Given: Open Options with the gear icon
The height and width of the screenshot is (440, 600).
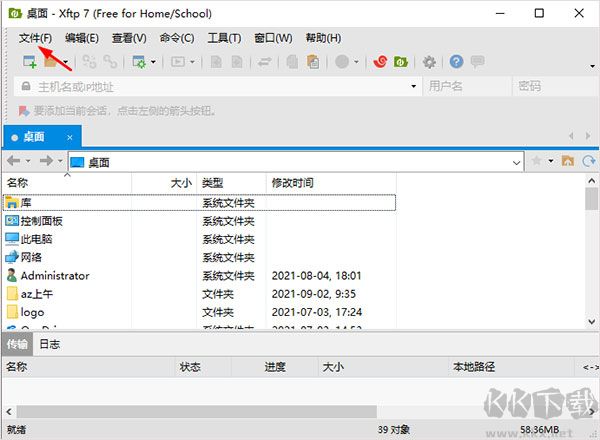Looking at the screenshot, I should click(429, 62).
